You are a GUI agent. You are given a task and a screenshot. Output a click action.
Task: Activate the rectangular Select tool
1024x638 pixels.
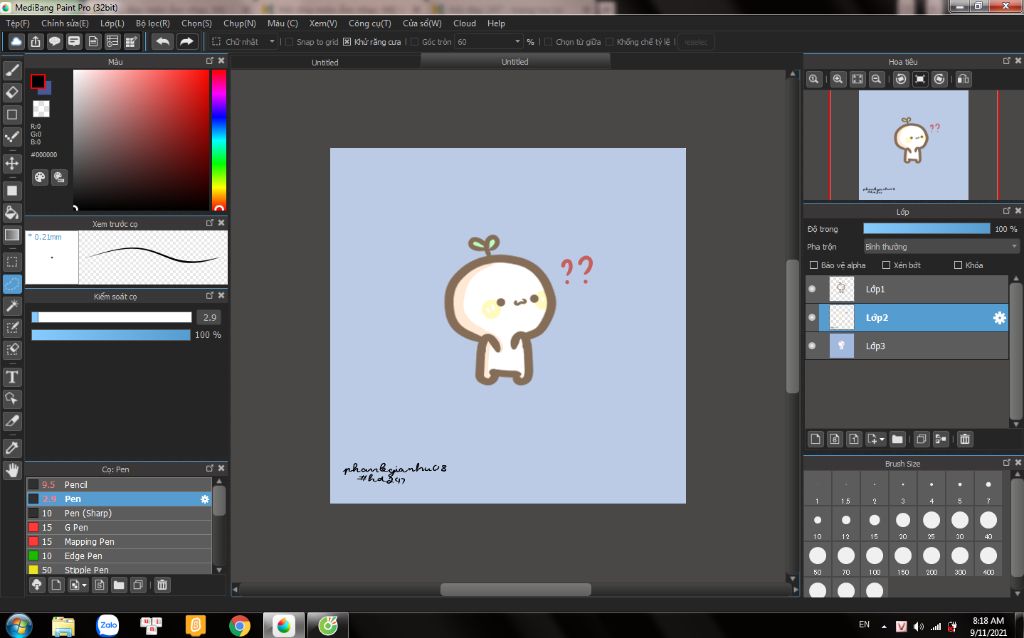click(x=12, y=262)
